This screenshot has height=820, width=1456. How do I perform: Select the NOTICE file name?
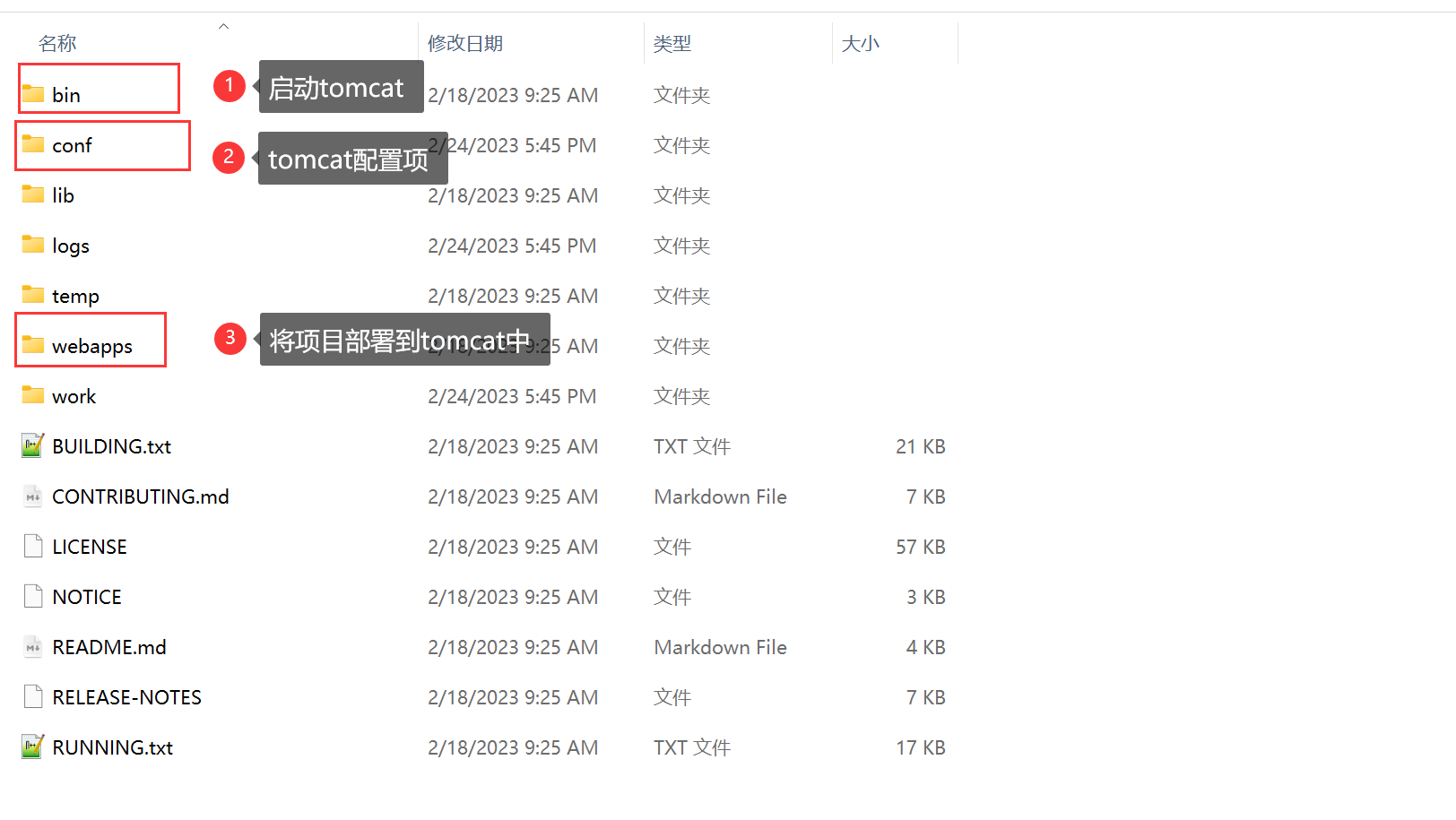(x=87, y=597)
